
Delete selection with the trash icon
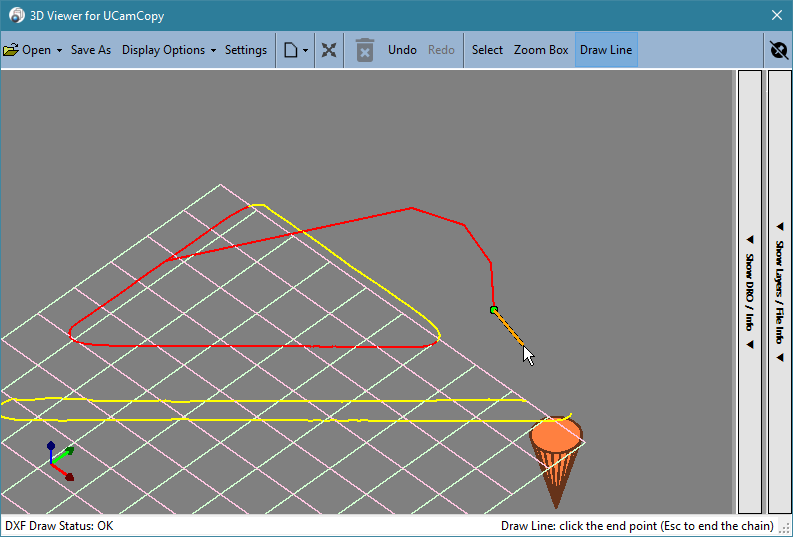(365, 50)
